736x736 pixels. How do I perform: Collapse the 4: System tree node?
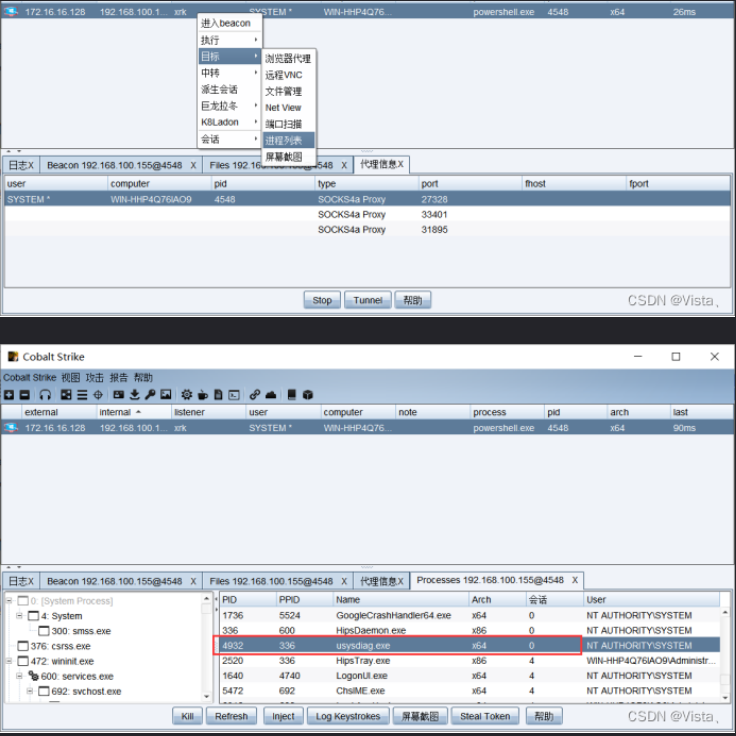point(19,615)
